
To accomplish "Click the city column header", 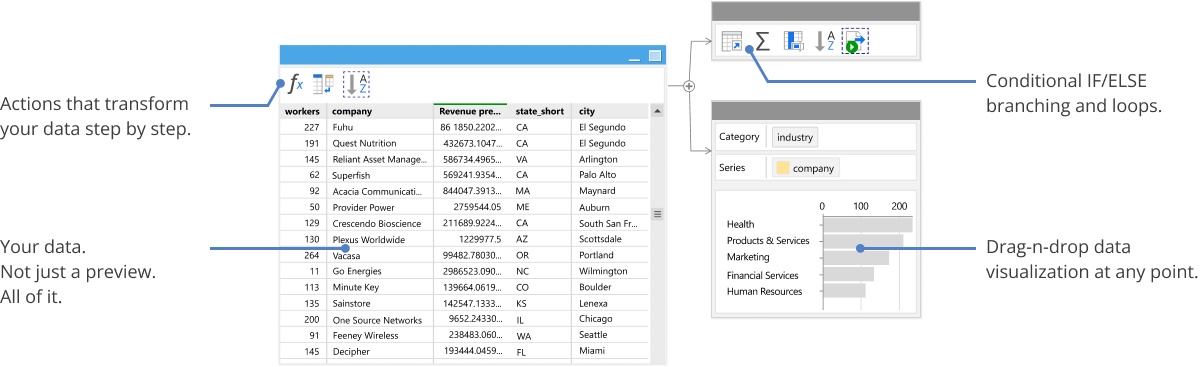I will (611, 111).
